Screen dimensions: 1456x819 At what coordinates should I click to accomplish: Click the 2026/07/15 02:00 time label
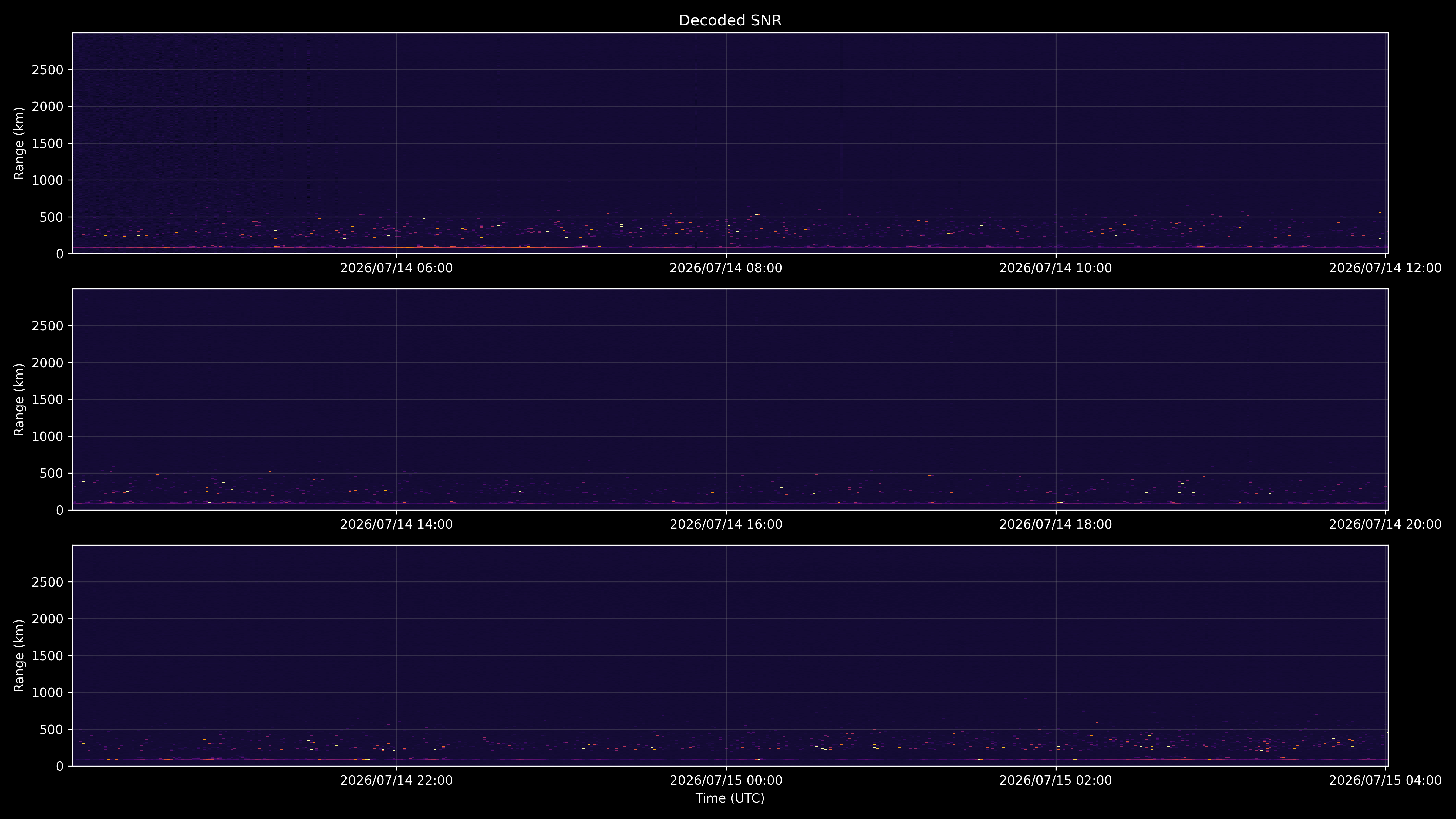click(x=1055, y=780)
